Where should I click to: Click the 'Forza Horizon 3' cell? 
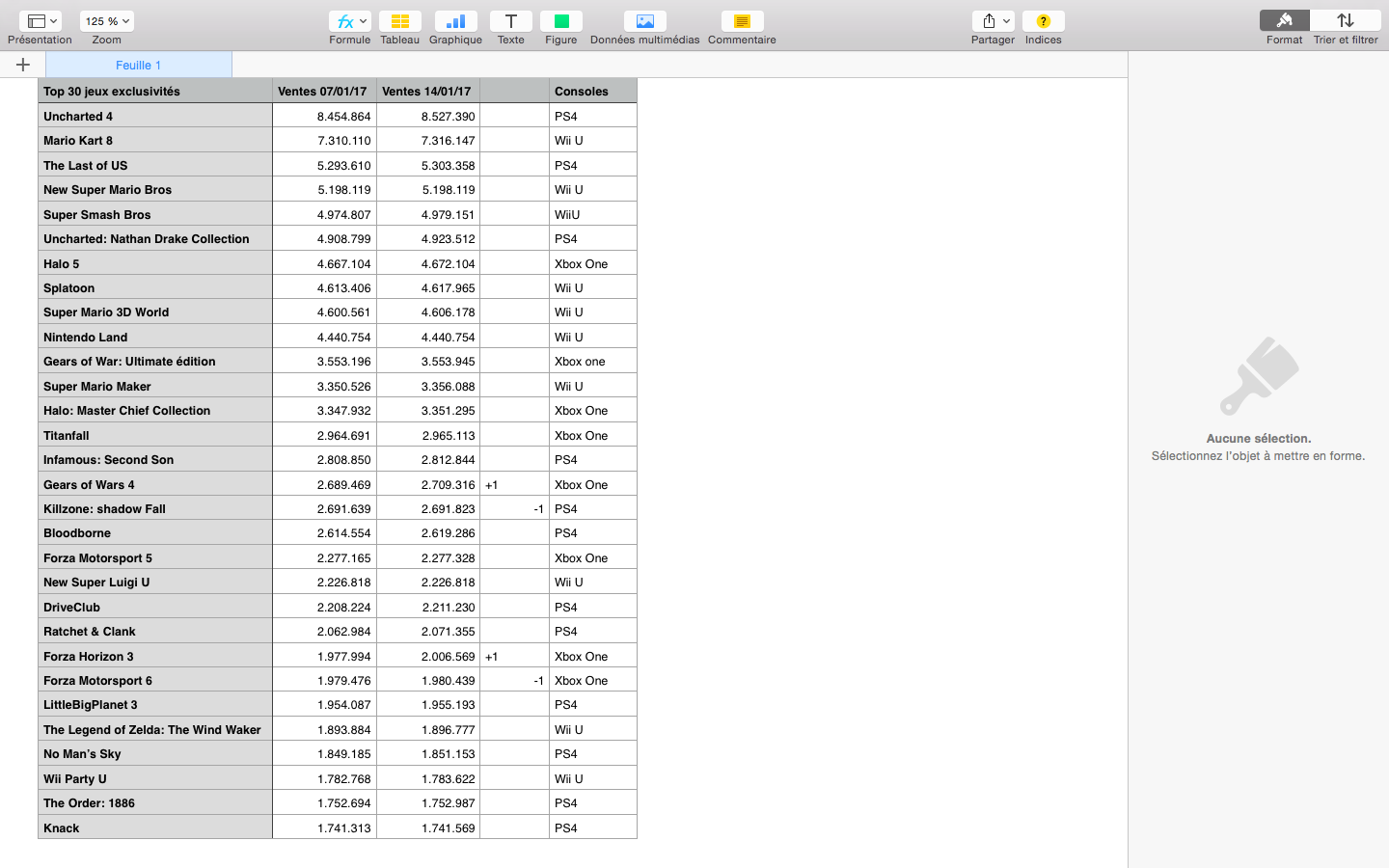click(155, 656)
